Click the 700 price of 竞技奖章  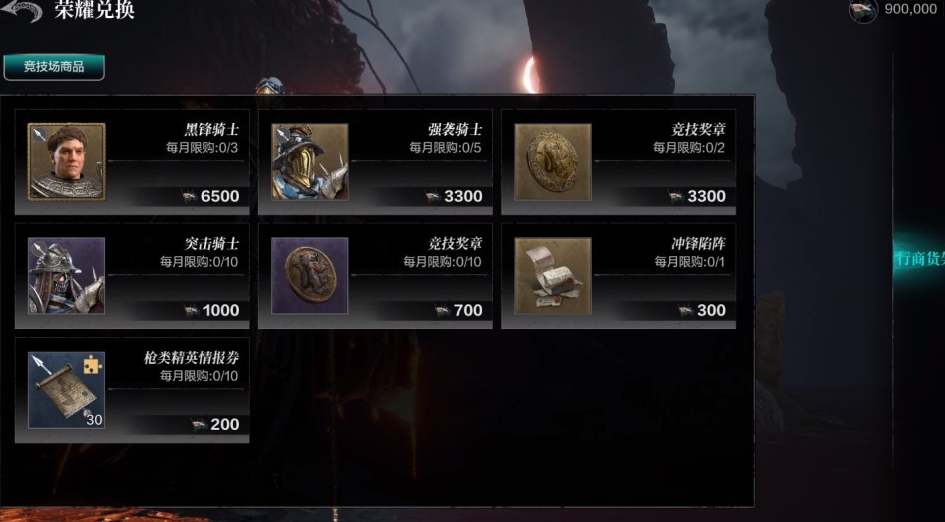point(459,310)
